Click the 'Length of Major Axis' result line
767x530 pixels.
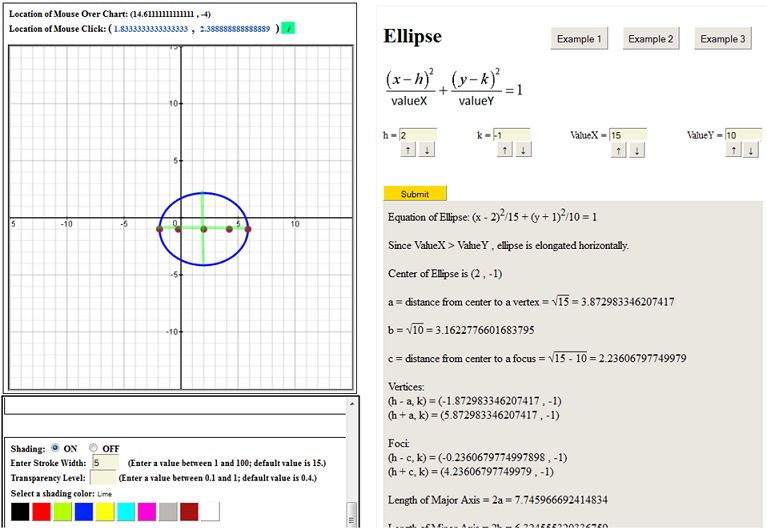(498, 500)
